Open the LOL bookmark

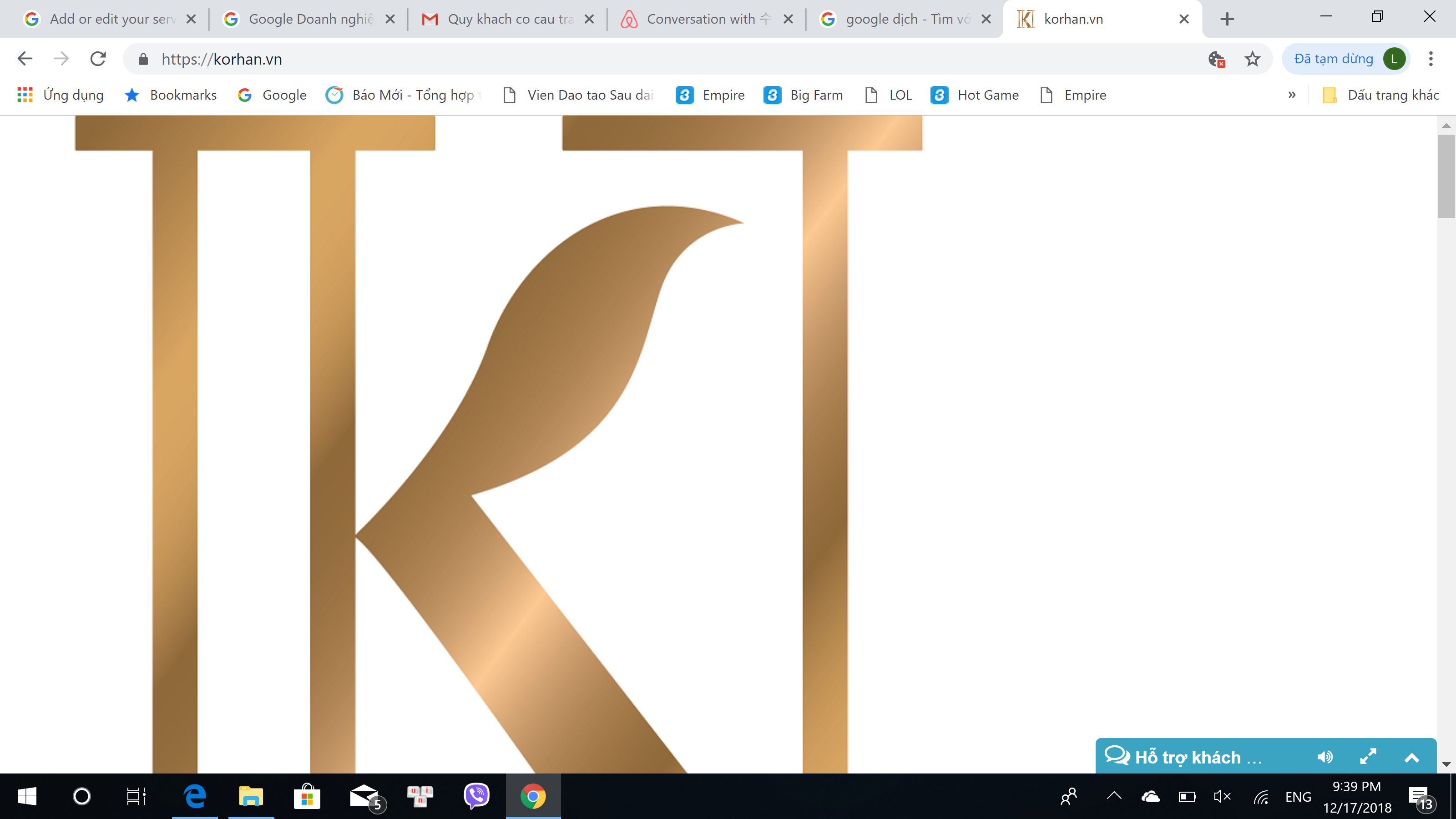click(889, 95)
